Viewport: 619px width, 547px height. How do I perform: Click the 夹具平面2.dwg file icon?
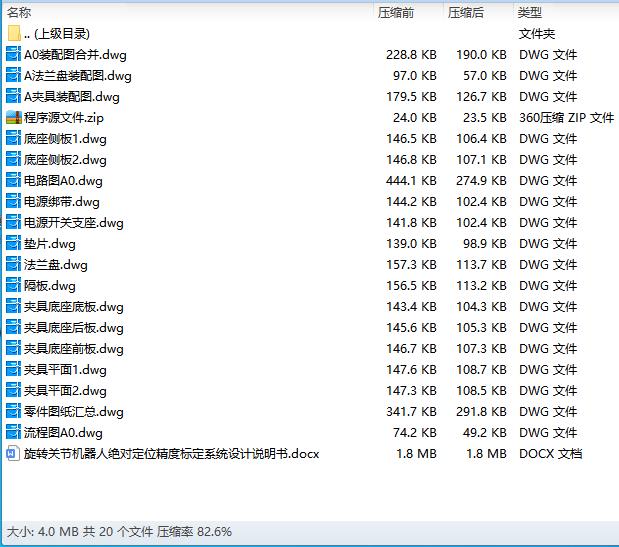(13, 390)
